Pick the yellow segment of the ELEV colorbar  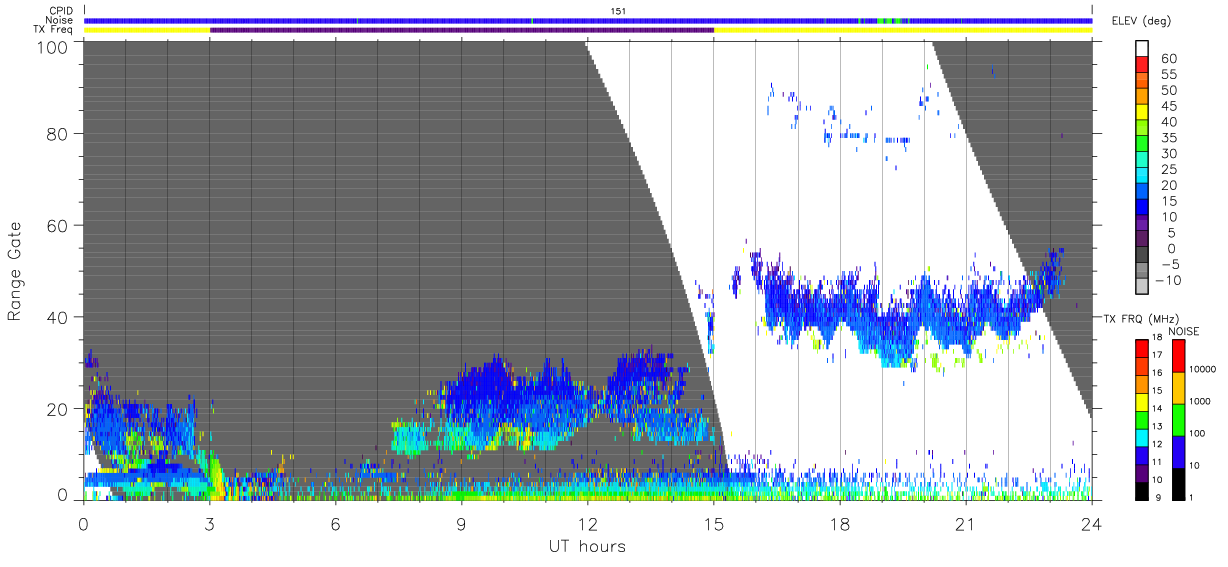1143,113
